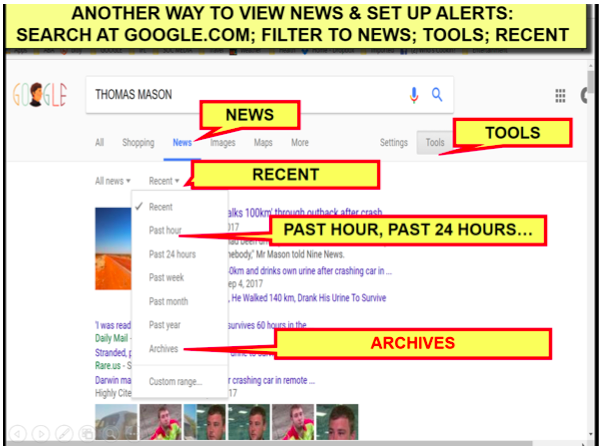This screenshot has height=446, width=601.
Task: Click 'Daily Mail' source text
Action: coord(111,338)
